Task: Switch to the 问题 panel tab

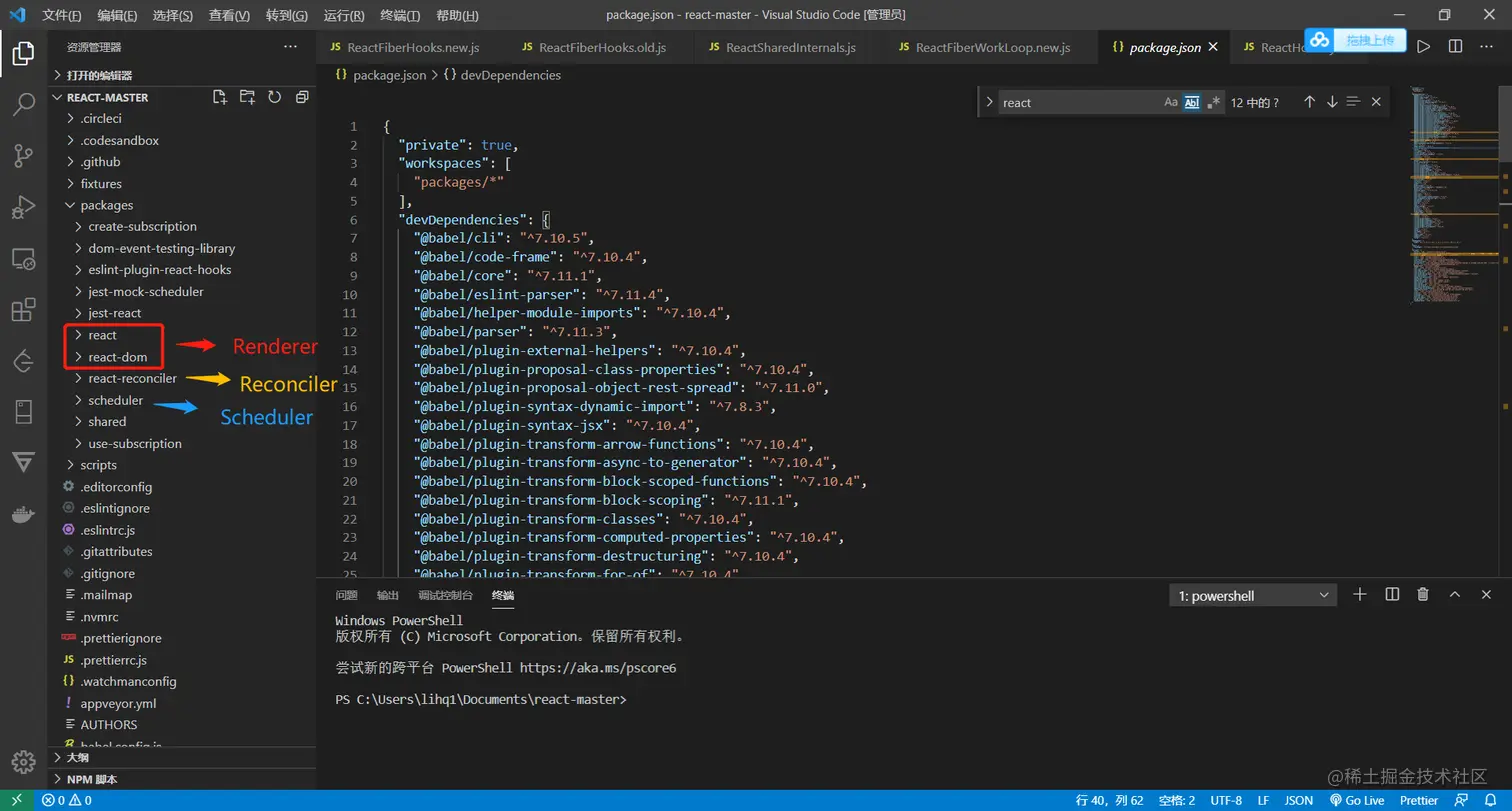Action: 346,595
